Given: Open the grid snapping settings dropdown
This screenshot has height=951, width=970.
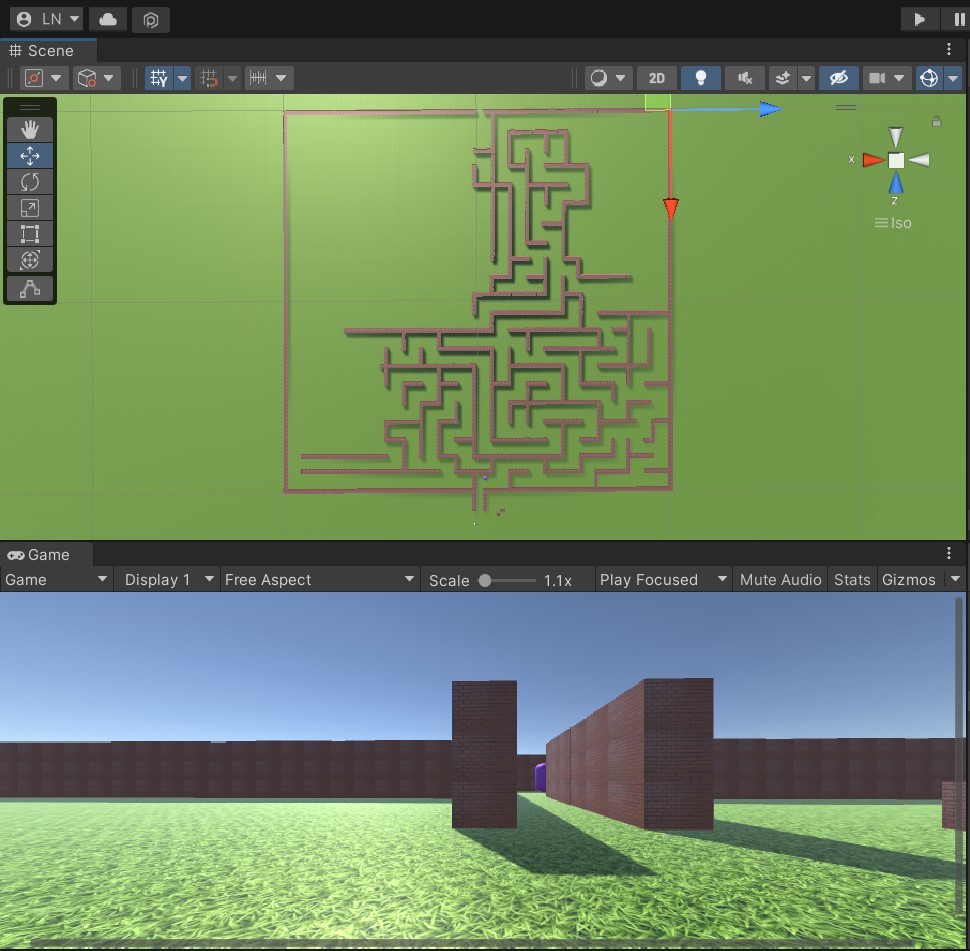Looking at the screenshot, I should (233, 78).
